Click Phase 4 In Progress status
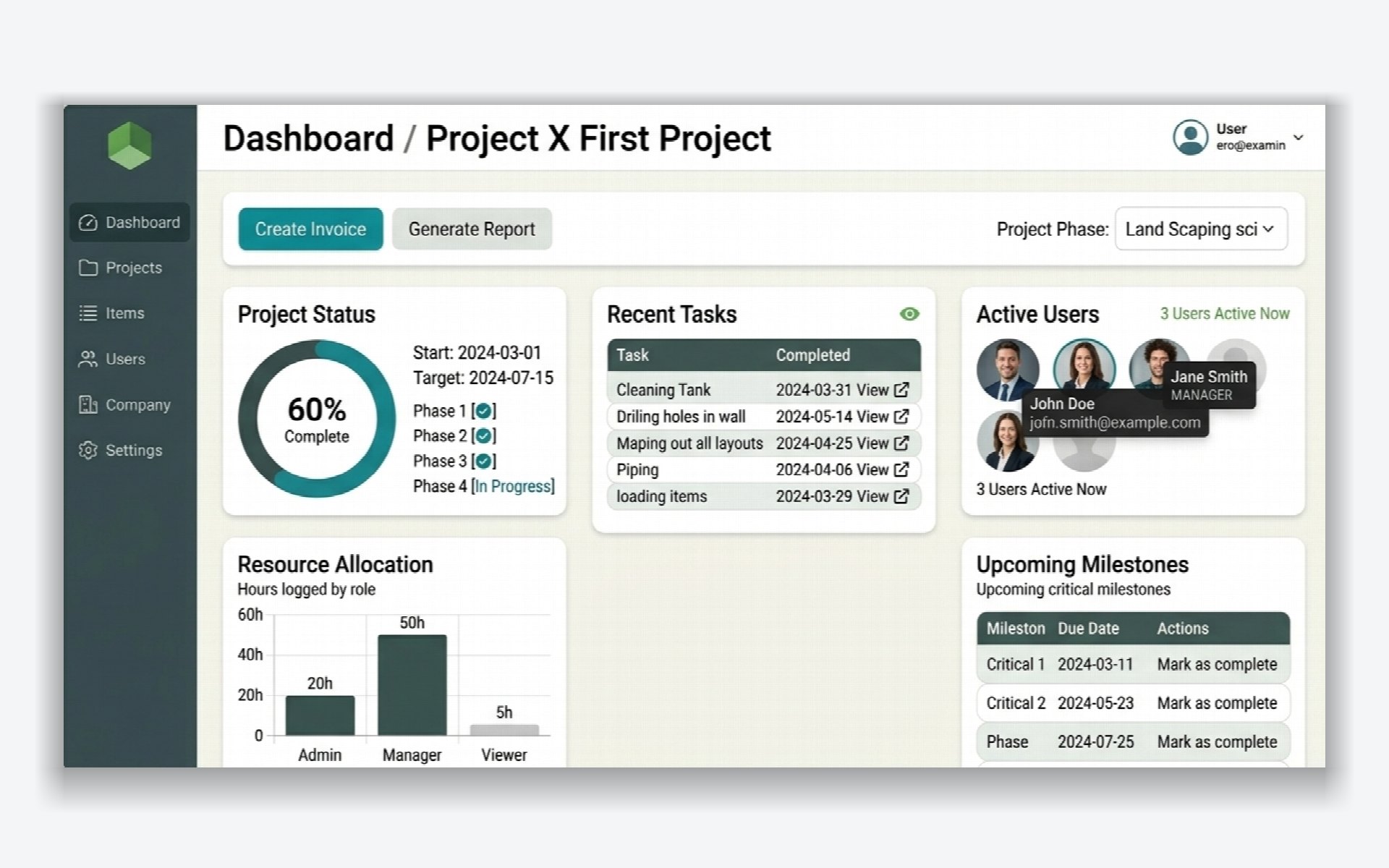Image resolution: width=1389 pixels, height=868 pixels. point(514,486)
